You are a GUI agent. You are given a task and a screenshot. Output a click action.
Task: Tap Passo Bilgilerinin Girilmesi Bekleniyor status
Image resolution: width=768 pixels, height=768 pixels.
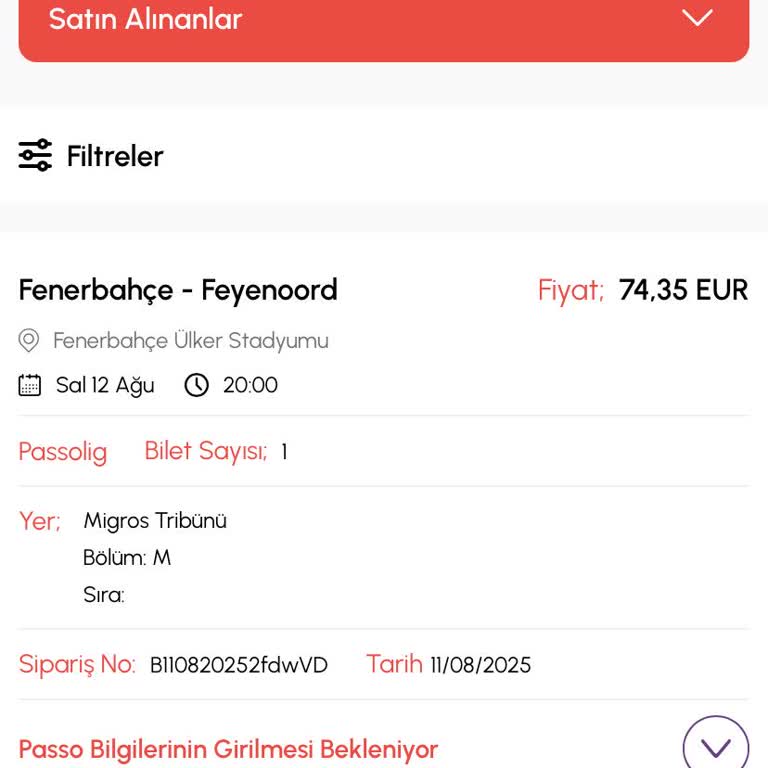[229, 749]
